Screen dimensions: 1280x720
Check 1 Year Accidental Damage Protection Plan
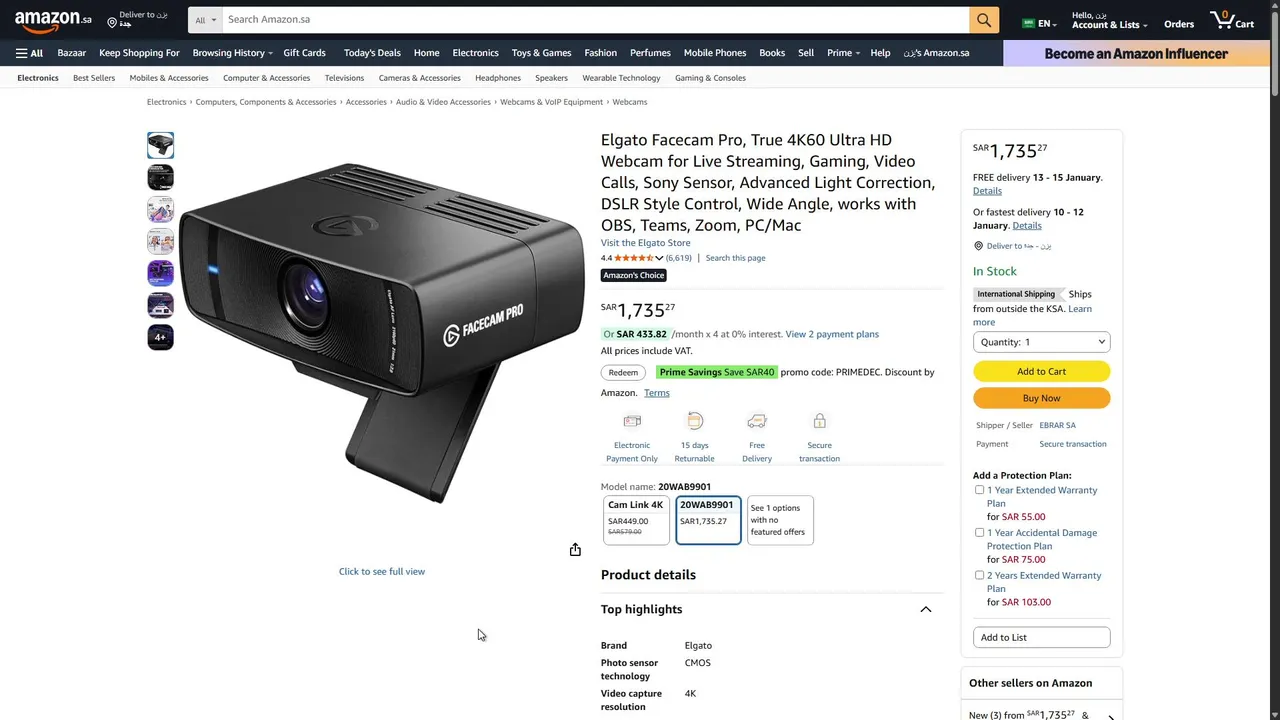[x=979, y=533]
